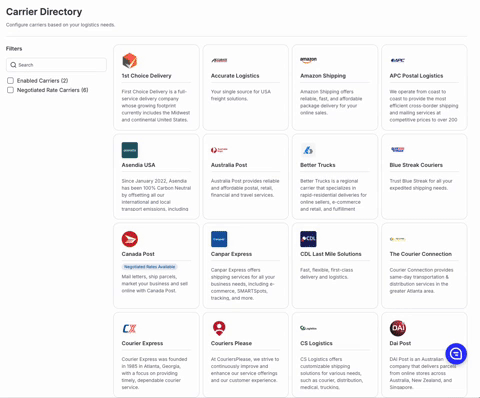Click the Negotiated Rates Available badge

coord(149,267)
